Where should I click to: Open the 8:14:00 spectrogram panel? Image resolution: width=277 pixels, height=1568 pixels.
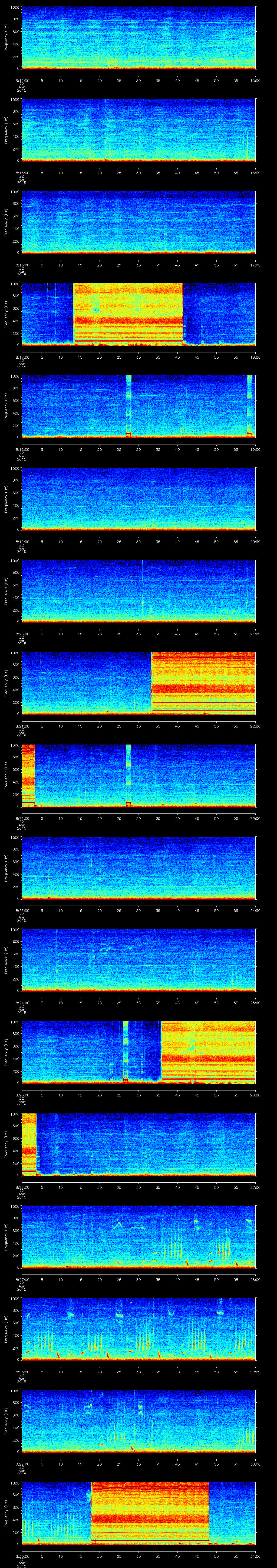coord(138,38)
